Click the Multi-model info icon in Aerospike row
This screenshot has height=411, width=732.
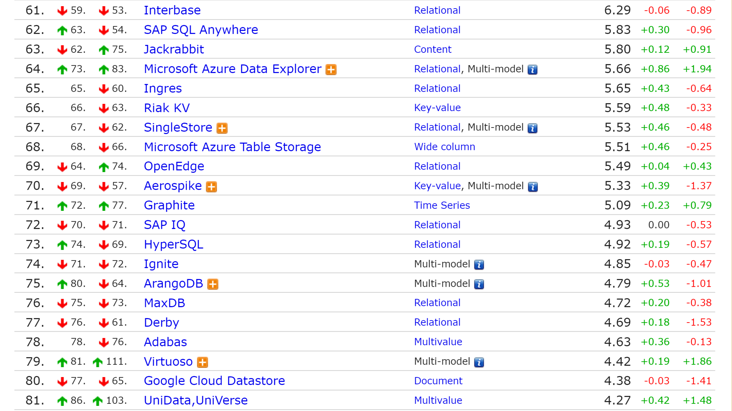[x=532, y=187]
